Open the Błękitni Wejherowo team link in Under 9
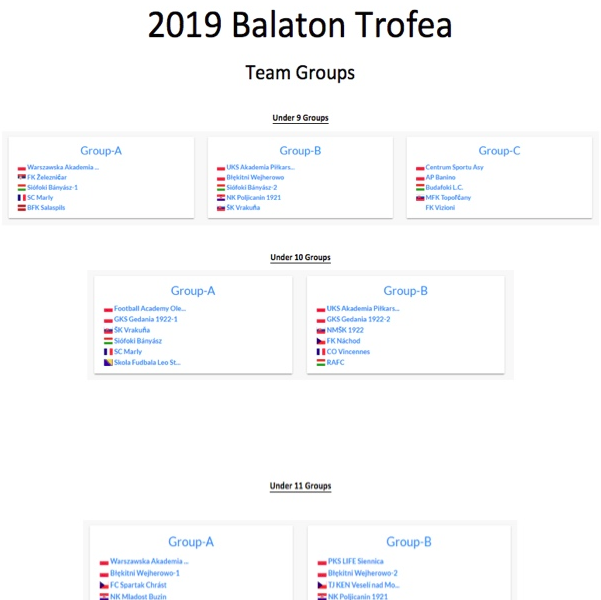Viewport: 601px width, 600px height. pos(255,177)
